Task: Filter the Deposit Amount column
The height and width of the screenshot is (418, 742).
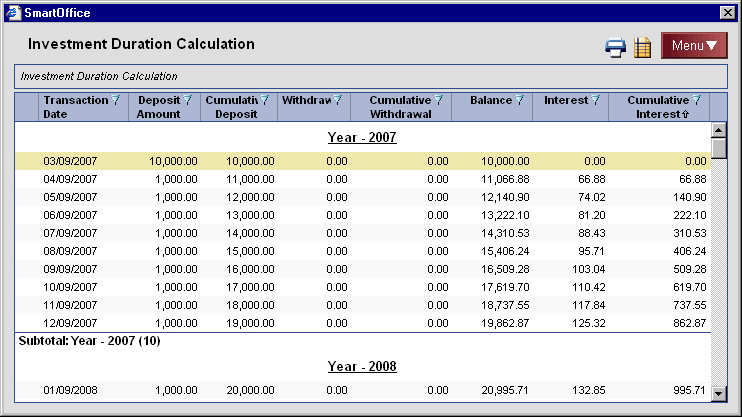Action: [x=187, y=100]
